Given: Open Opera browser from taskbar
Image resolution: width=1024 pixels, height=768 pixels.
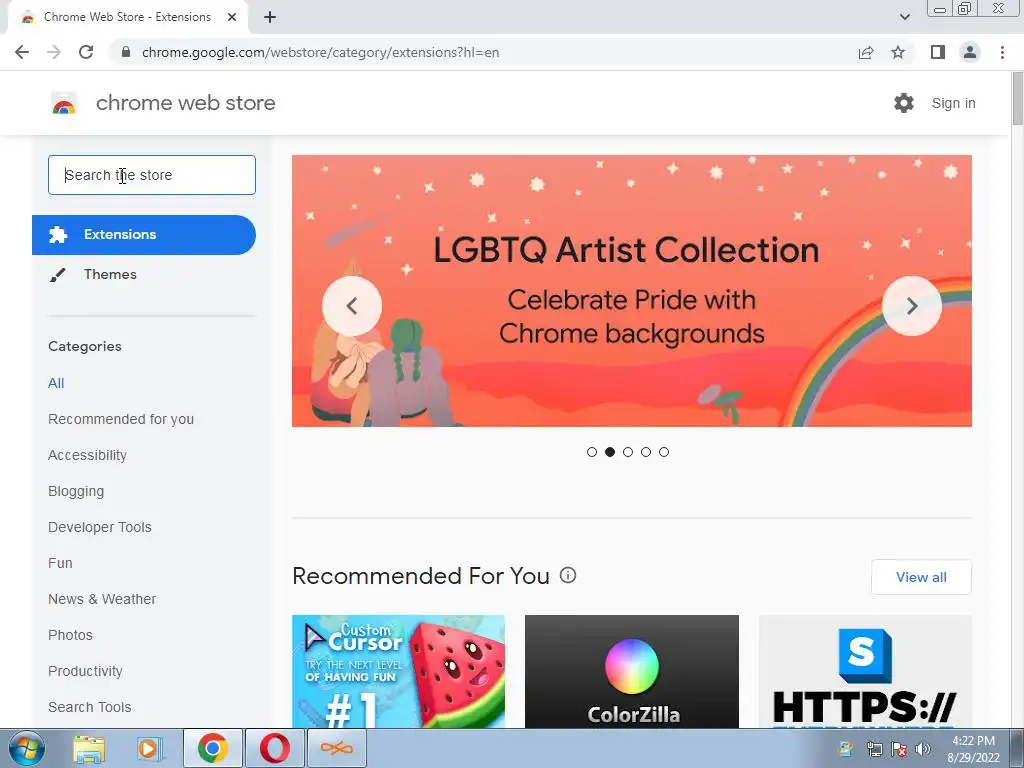Looking at the screenshot, I should (x=274, y=748).
